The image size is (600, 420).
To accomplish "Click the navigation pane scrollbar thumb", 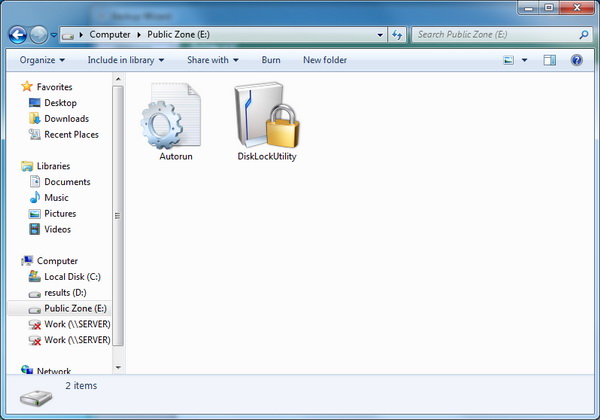I will [x=118, y=216].
